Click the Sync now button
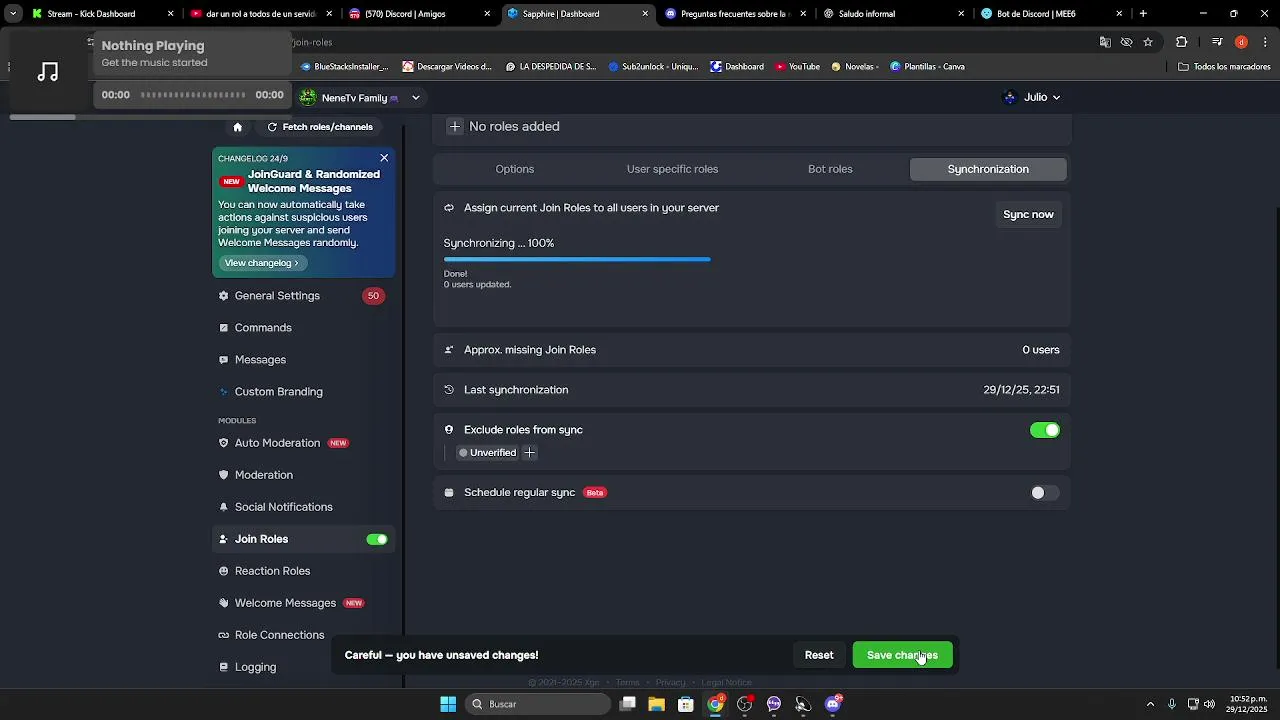 (1028, 214)
